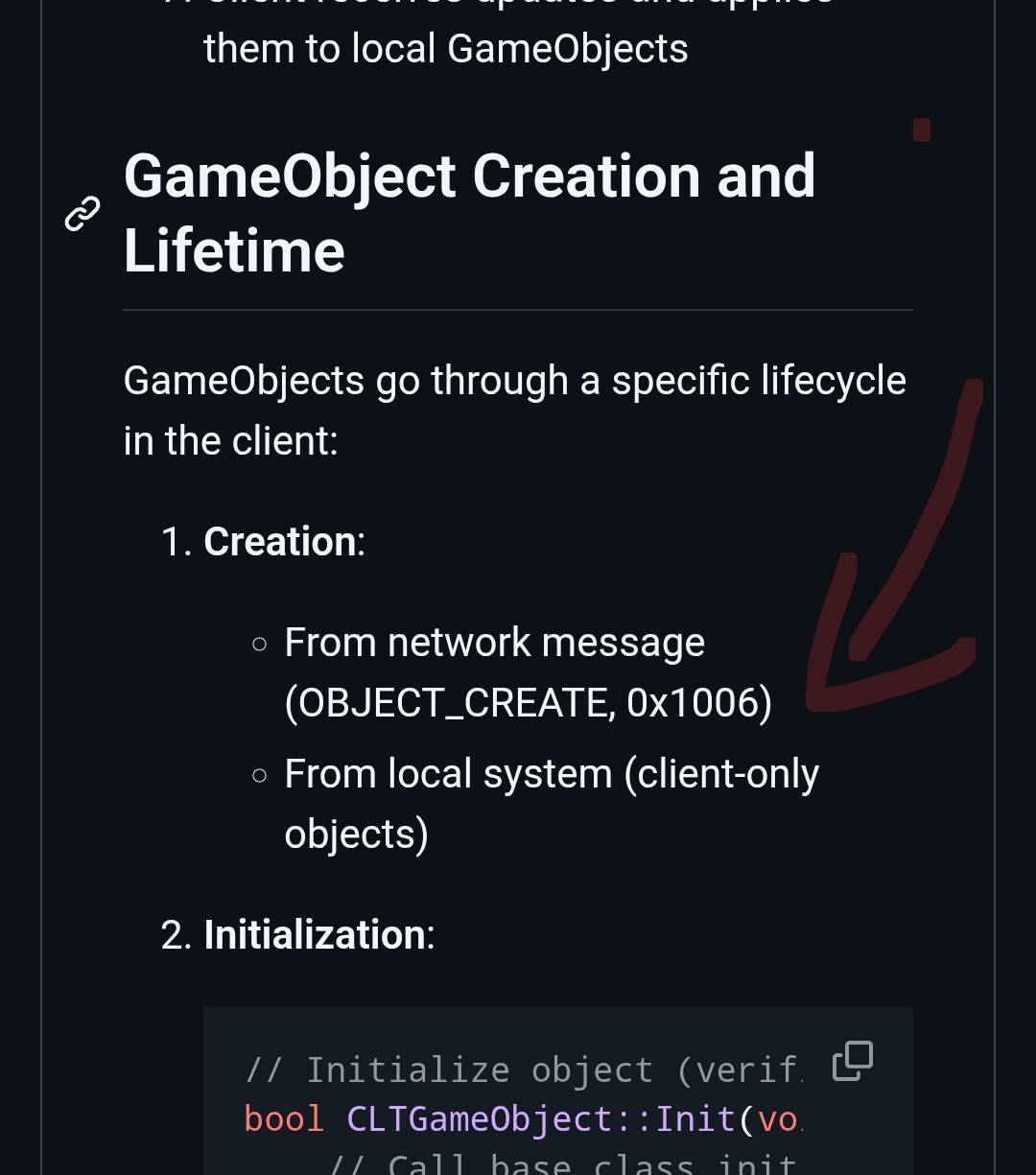1036x1175 pixels.
Task: Click the "From network message" bullet text
Action: coord(494,643)
